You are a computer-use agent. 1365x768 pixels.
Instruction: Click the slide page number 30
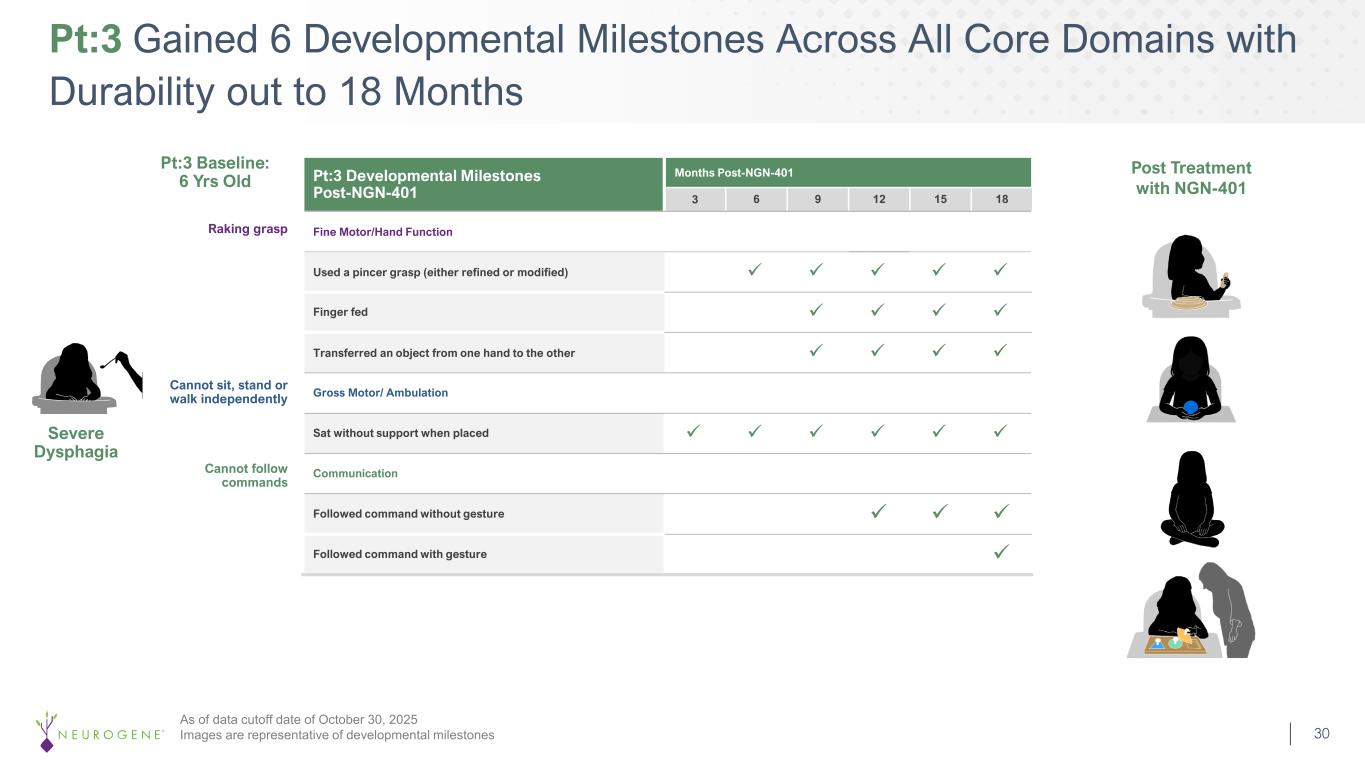[x=1321, y=734]
